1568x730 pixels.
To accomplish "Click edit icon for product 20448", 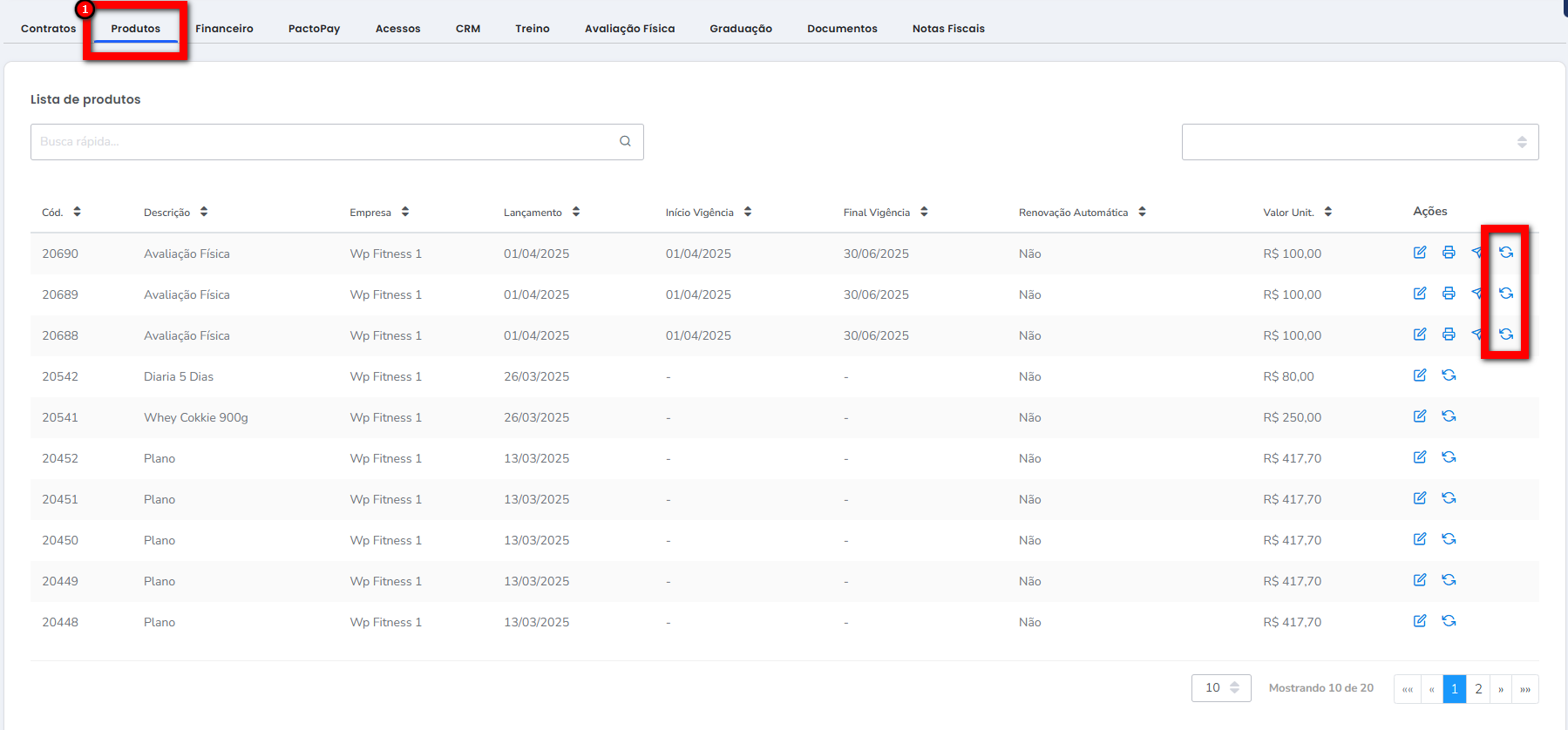I will tap(1420, 621).
